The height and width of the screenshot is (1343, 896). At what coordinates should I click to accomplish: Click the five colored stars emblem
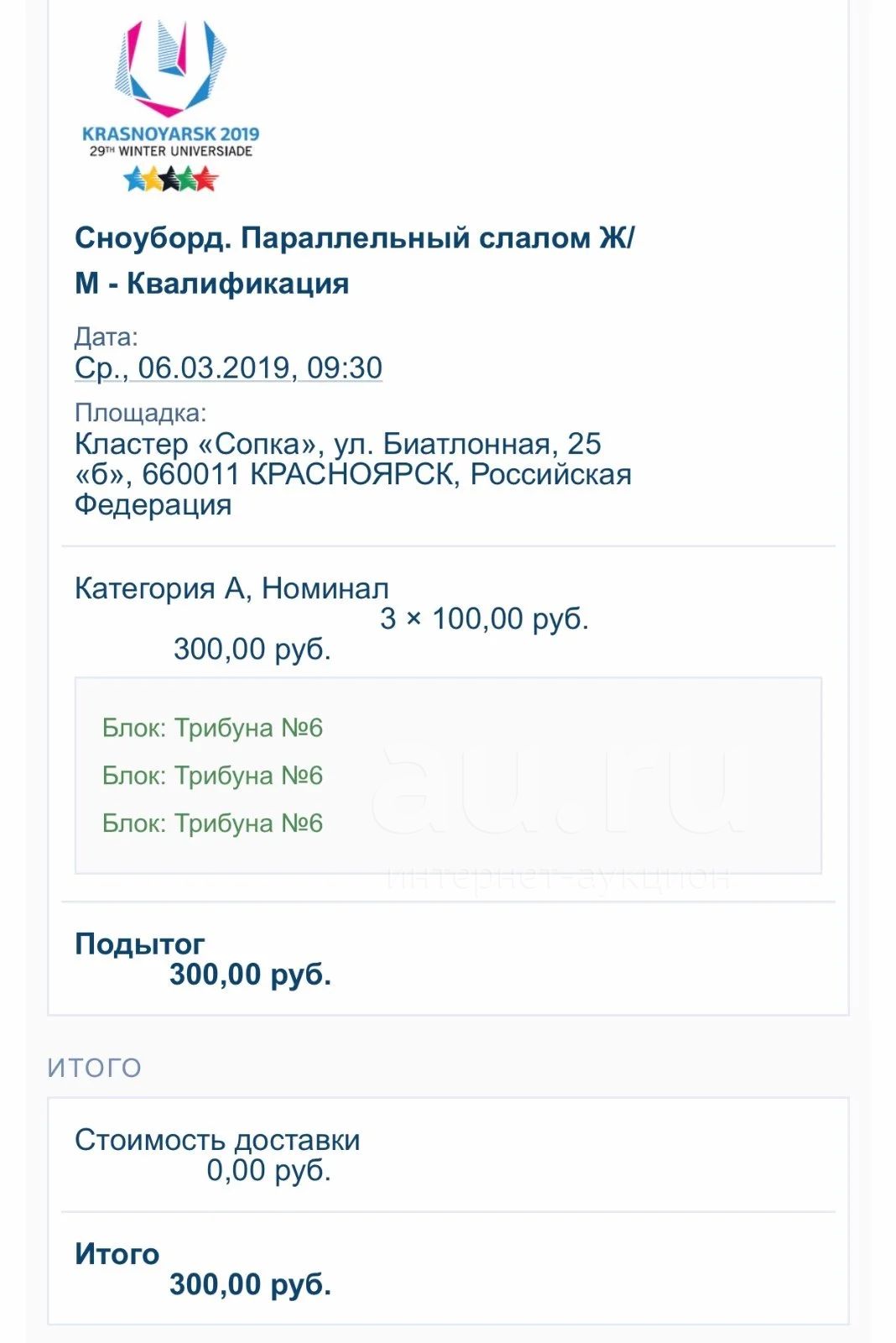coord(170,178)
